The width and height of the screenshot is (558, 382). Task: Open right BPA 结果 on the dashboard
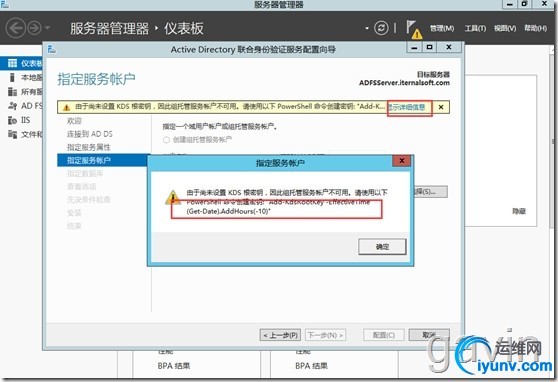[x=311, y=366]
